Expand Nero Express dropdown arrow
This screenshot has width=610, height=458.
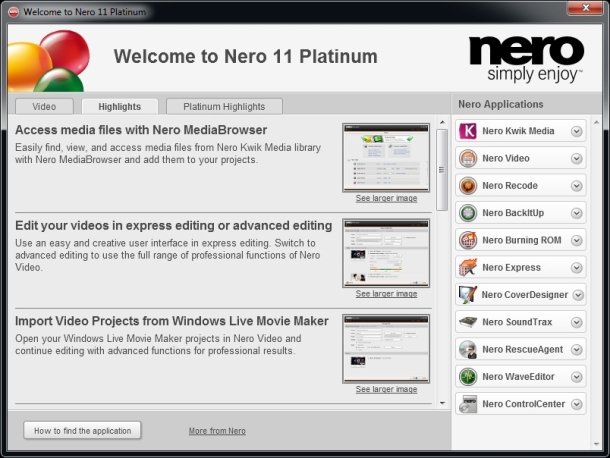[577, 268]
